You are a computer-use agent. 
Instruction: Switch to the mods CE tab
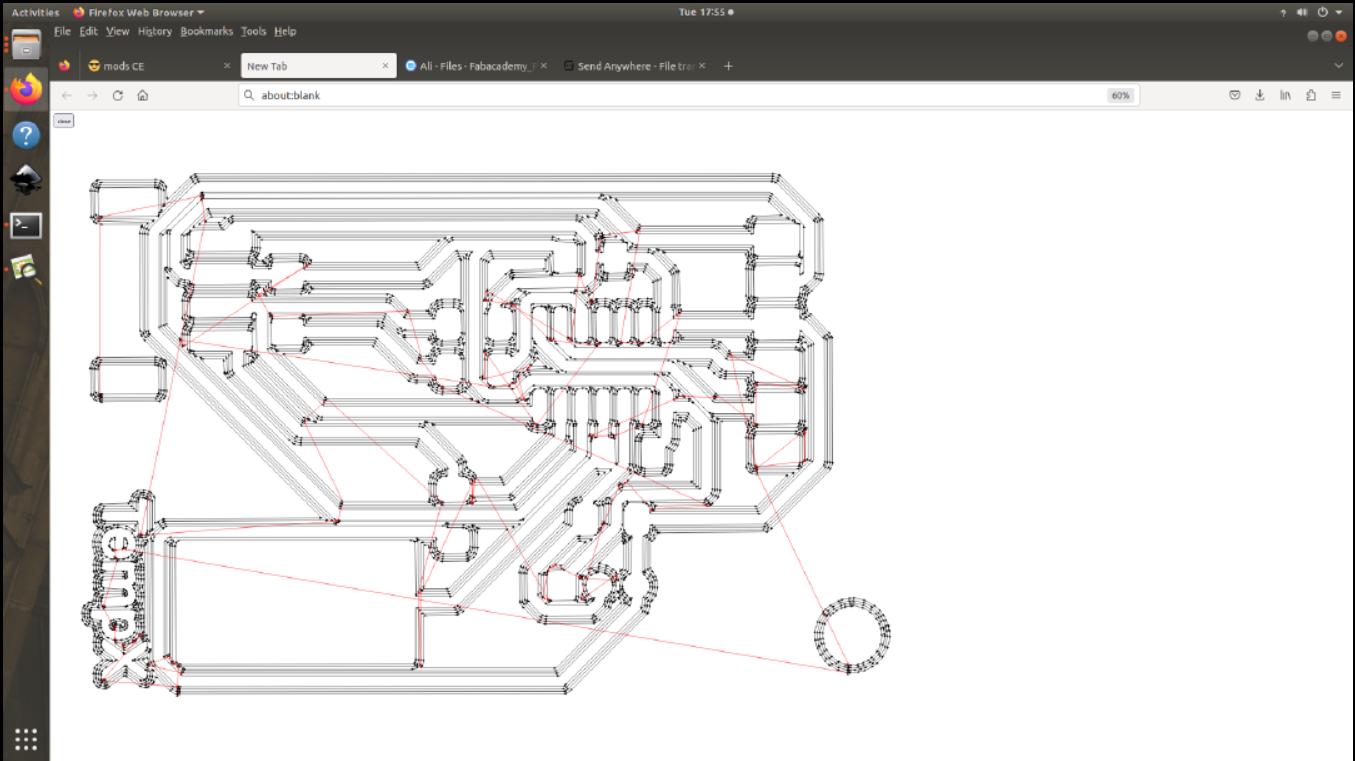tap(158, 66)
